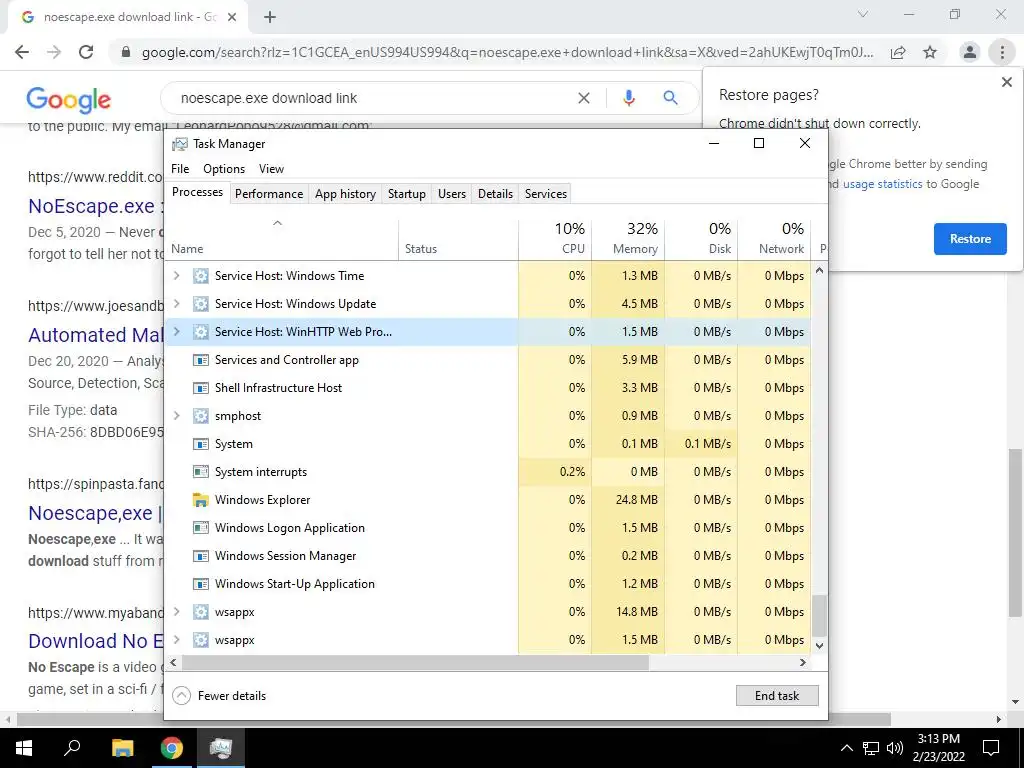Bookmark this page with the star icon

[x=930, y=52]
